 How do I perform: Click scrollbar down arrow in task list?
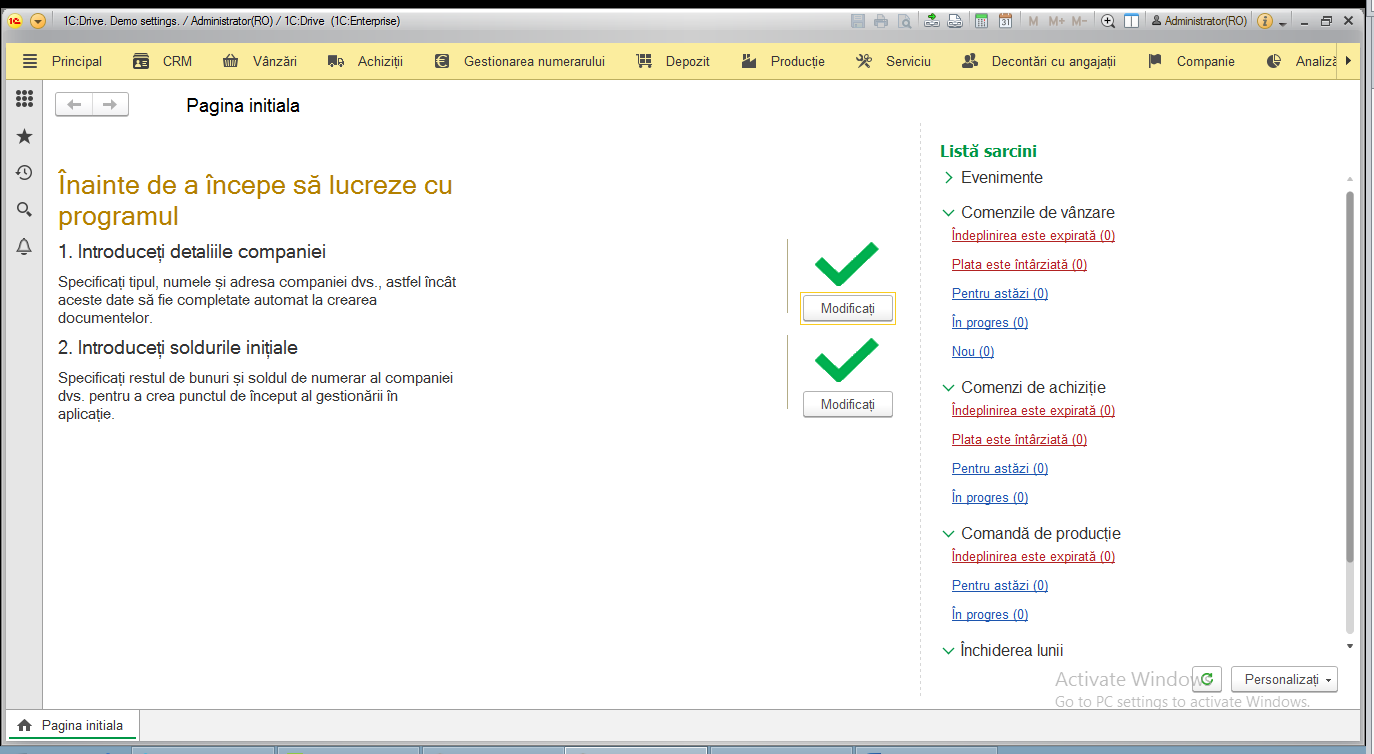(x=1350, y=646)
